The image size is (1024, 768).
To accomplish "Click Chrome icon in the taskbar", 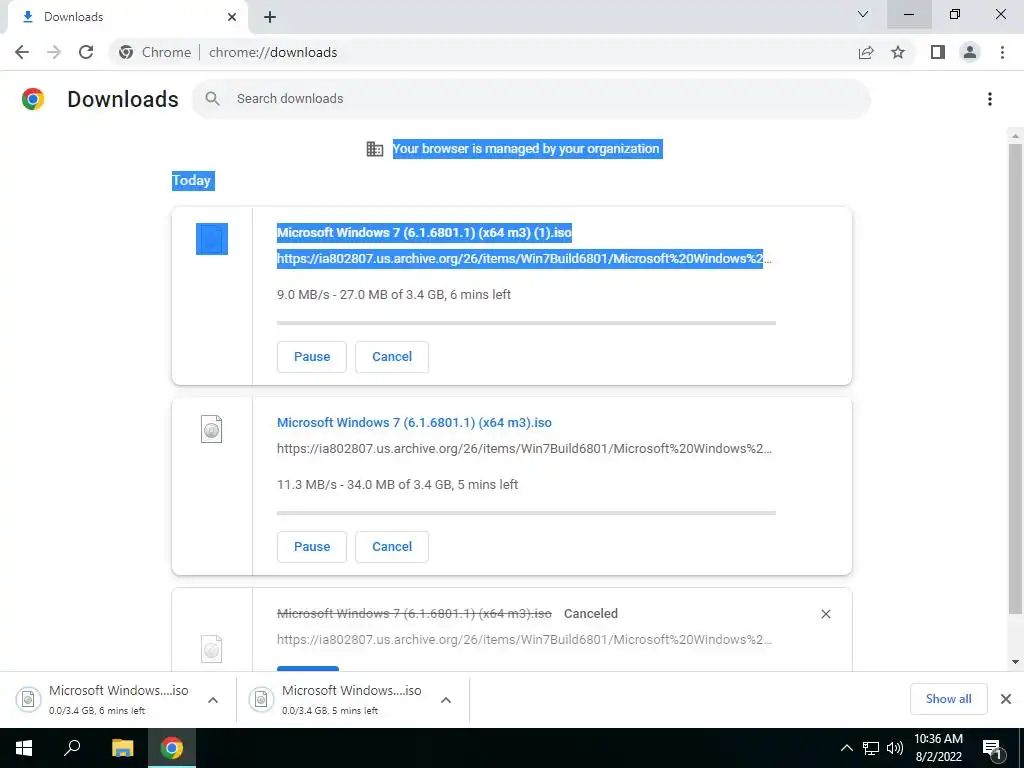I will [x=172, y=748].
